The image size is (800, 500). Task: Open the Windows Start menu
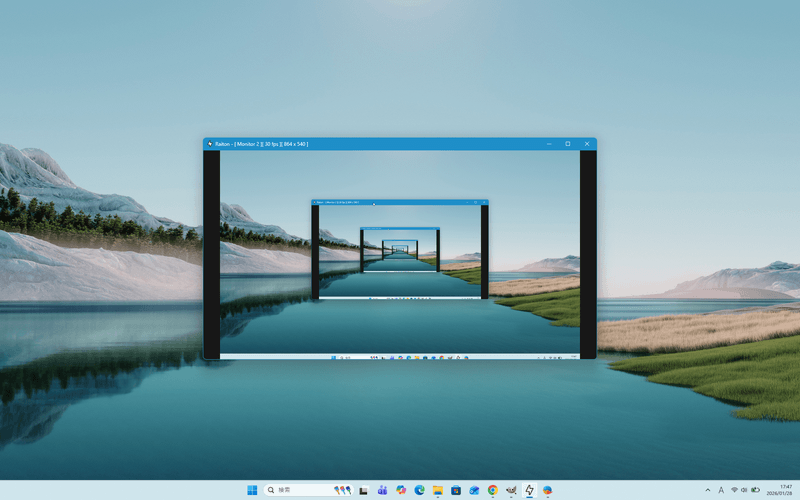point(252,490)
